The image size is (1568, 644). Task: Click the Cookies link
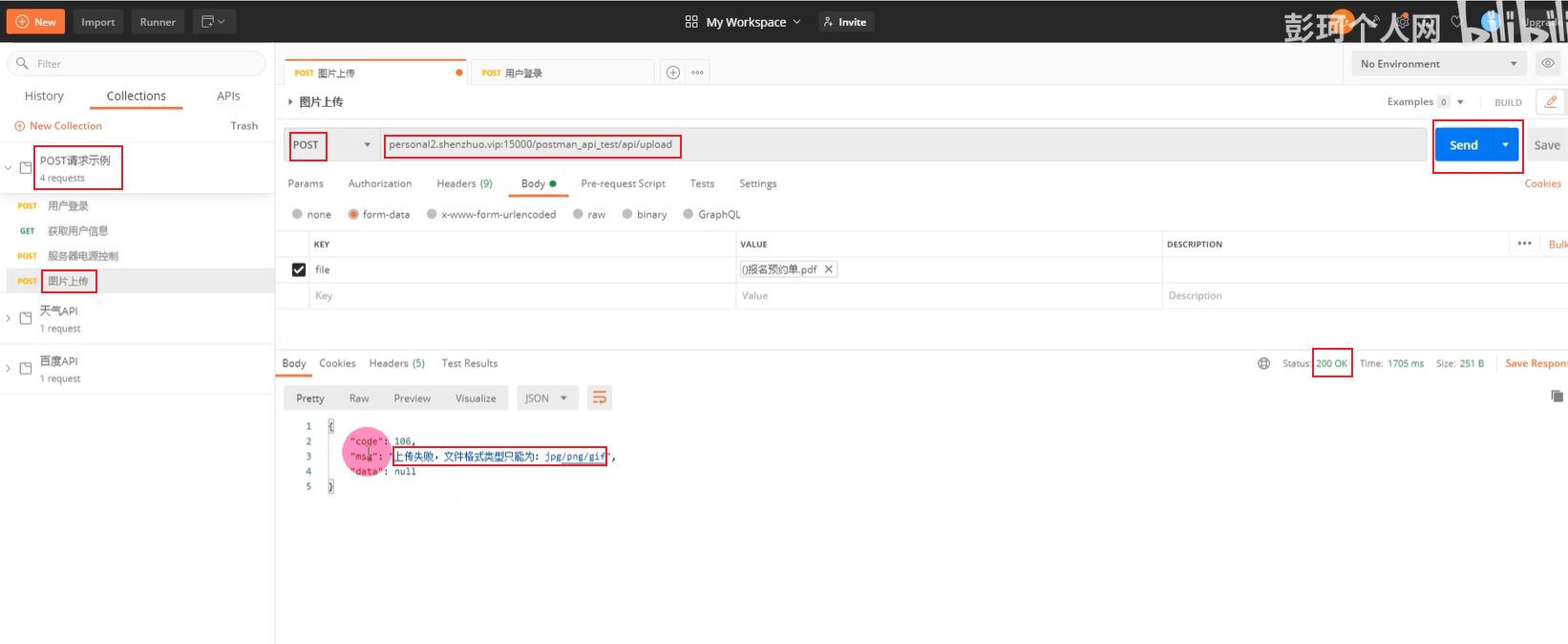tap(1542, 183)
